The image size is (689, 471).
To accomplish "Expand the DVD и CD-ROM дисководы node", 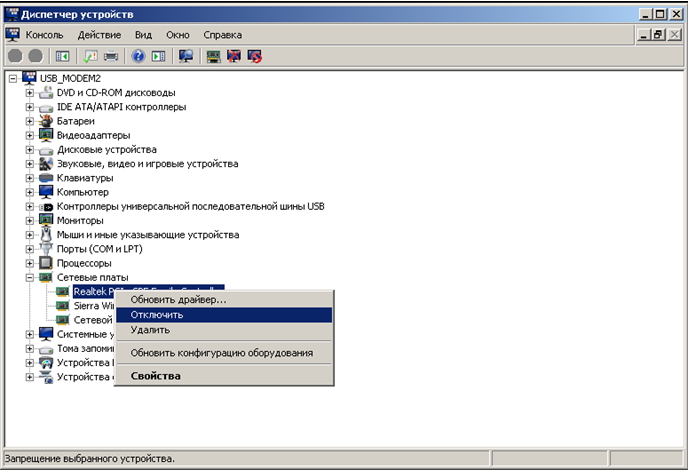I will coord(30,93).
